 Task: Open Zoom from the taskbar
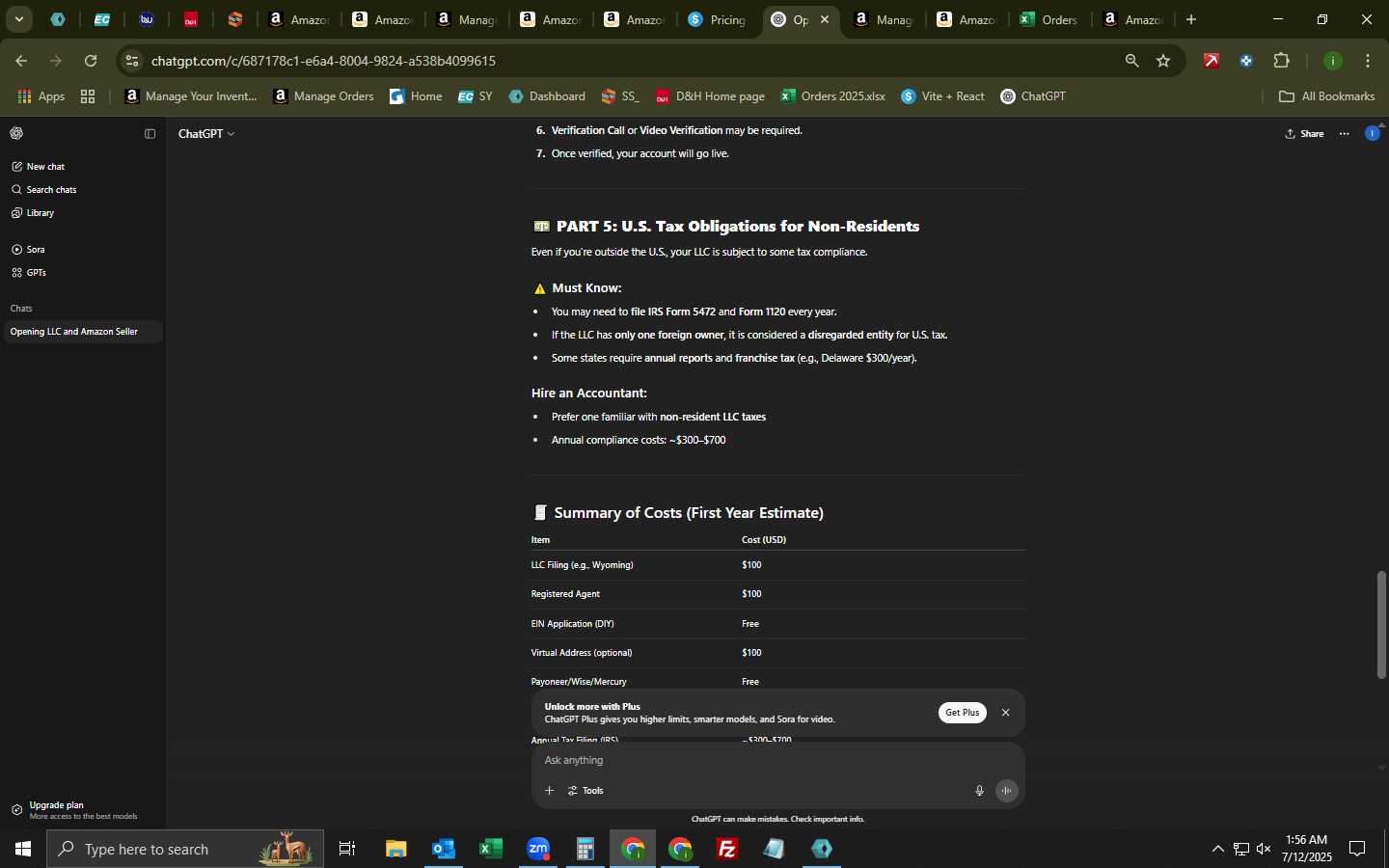pos(537,849)
